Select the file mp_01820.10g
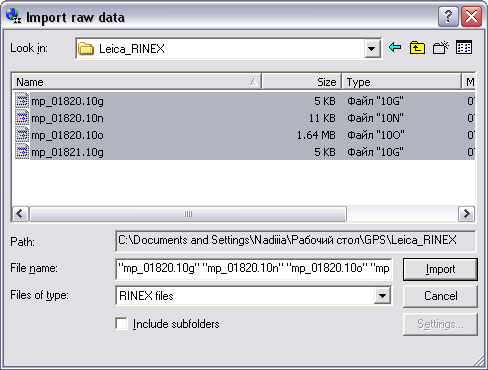Screen dimensions: 488x370 click(x=67, y=101)
